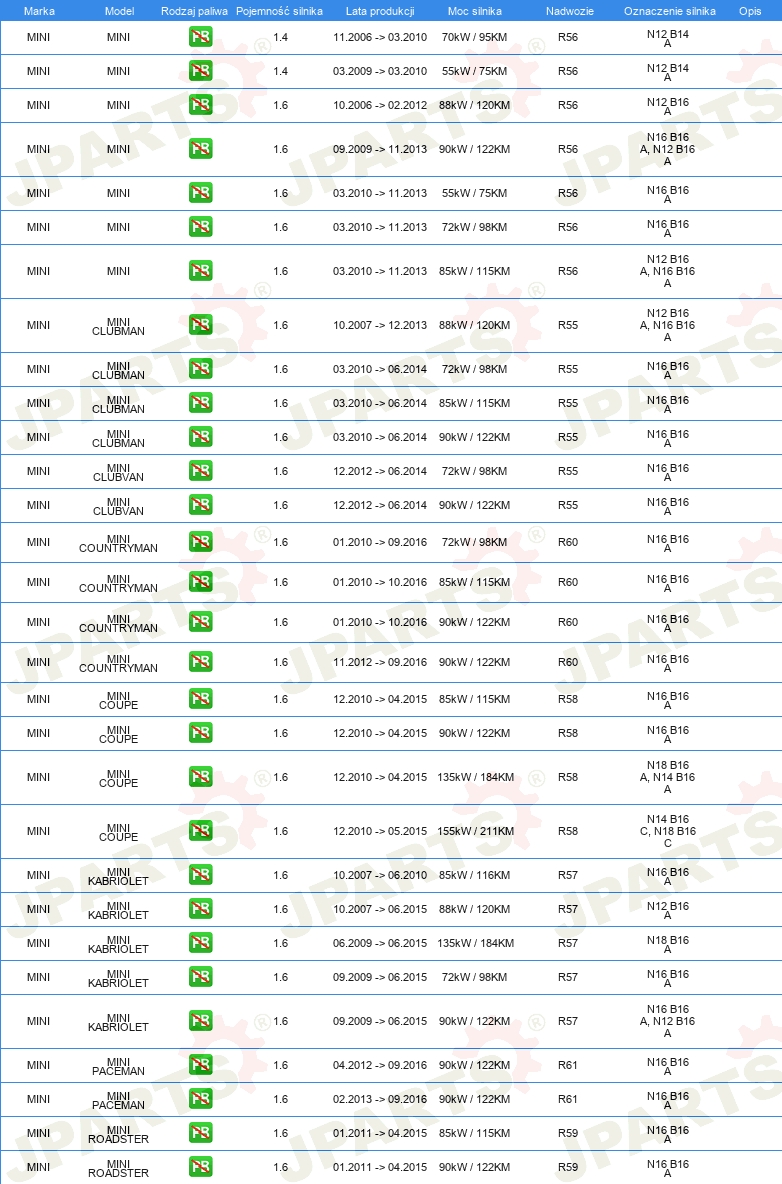Click the date range 10.2007 -> 06.2010
Viewport: 782px width, 1184px height.
pos(380,875)
